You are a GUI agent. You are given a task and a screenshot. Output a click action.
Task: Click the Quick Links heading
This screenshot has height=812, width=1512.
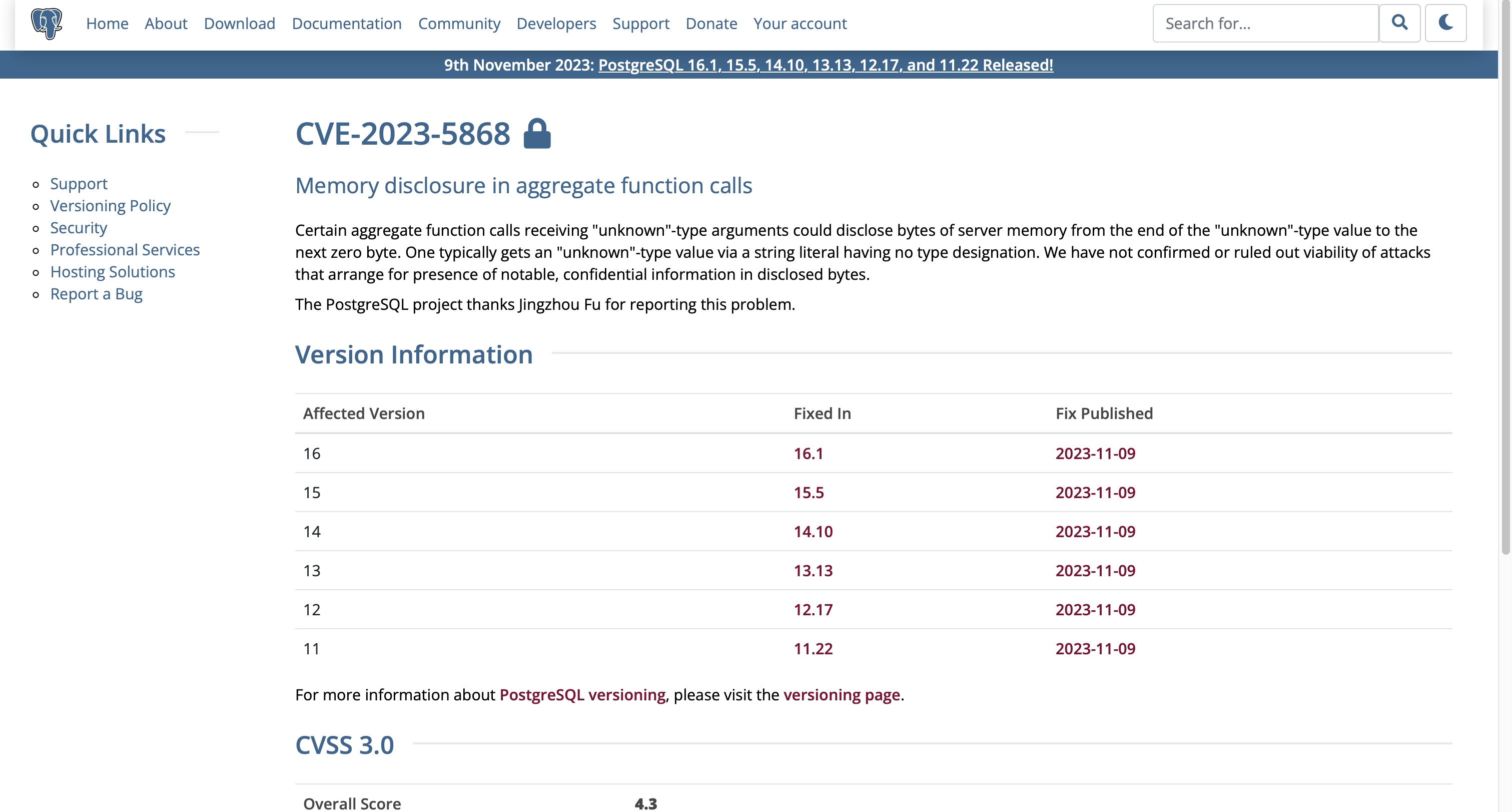pyautogui.click(x=98, y=134)
